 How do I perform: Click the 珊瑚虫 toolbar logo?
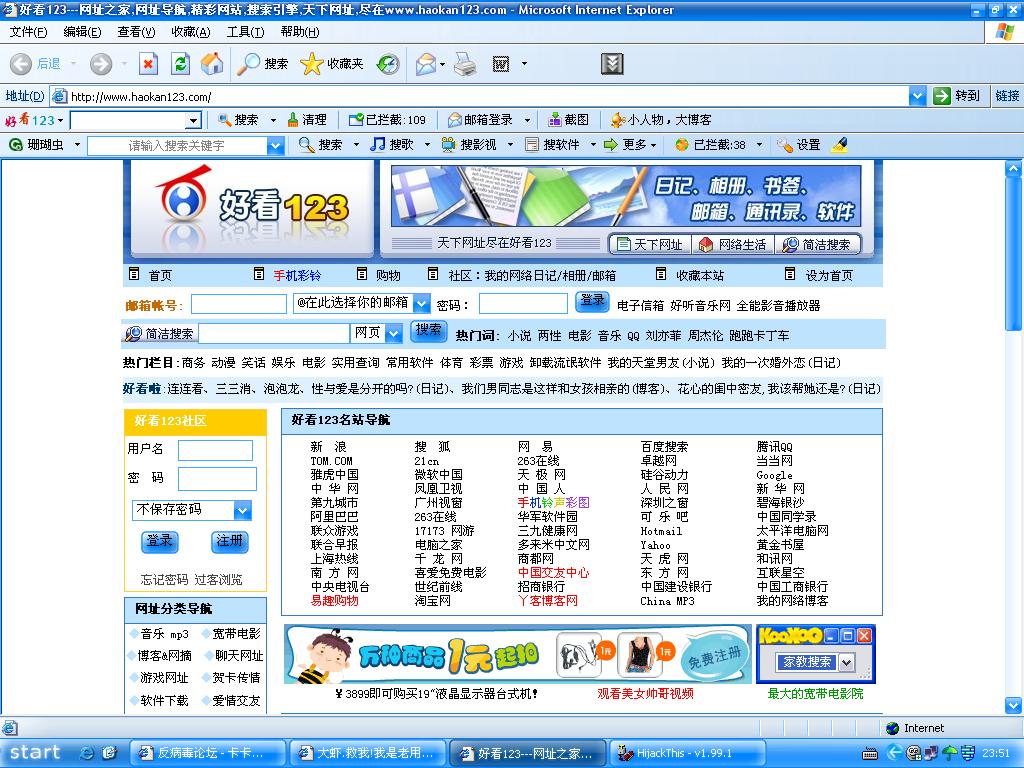37,144
